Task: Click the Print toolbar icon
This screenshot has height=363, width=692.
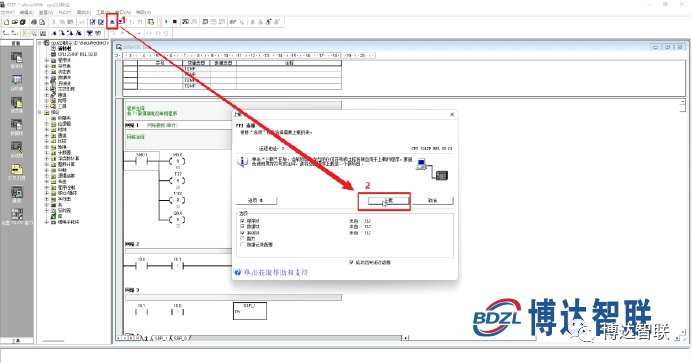Action: tap(34, 22)
